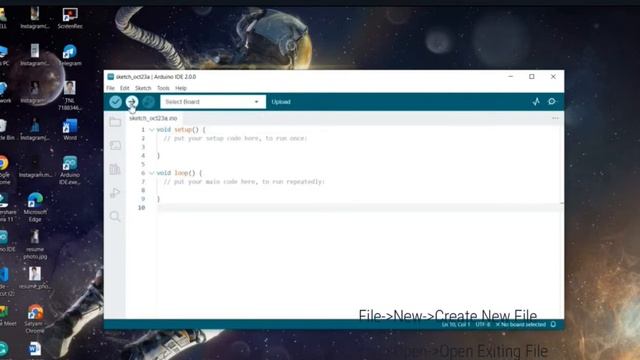This screenshot has height=360, width=640.
Task: Maximize the Arduino IDE window
Action: pos(532,77)
